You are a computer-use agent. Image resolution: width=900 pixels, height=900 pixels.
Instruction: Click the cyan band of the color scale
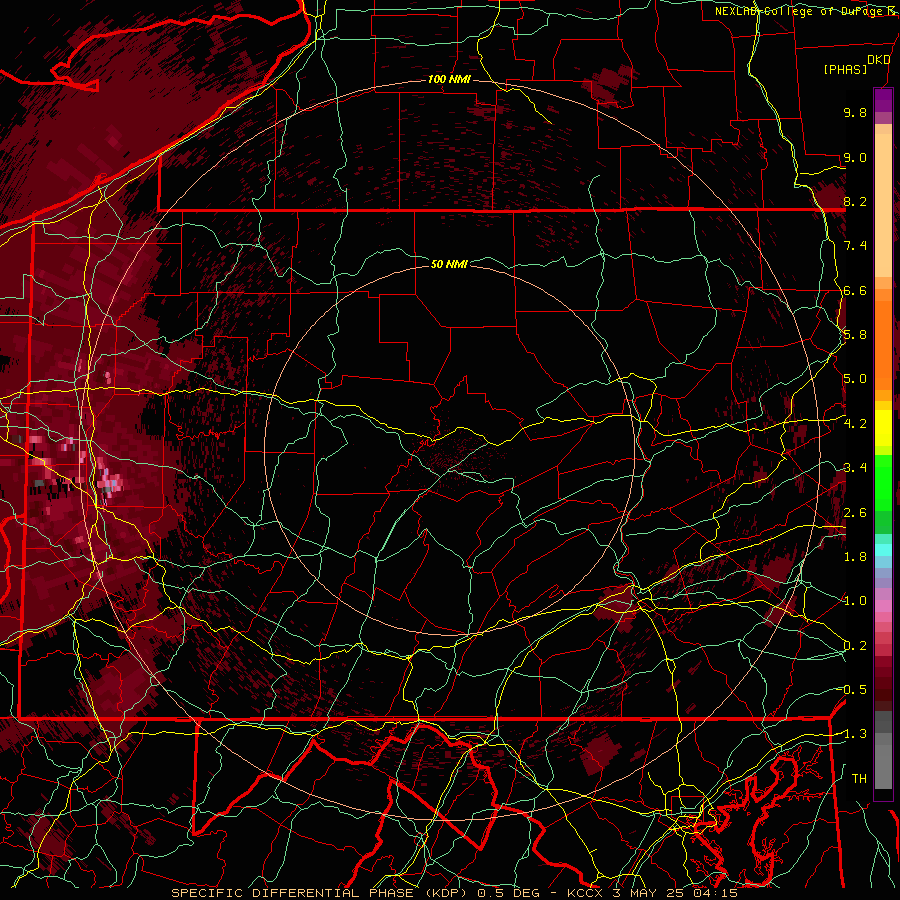883,550
